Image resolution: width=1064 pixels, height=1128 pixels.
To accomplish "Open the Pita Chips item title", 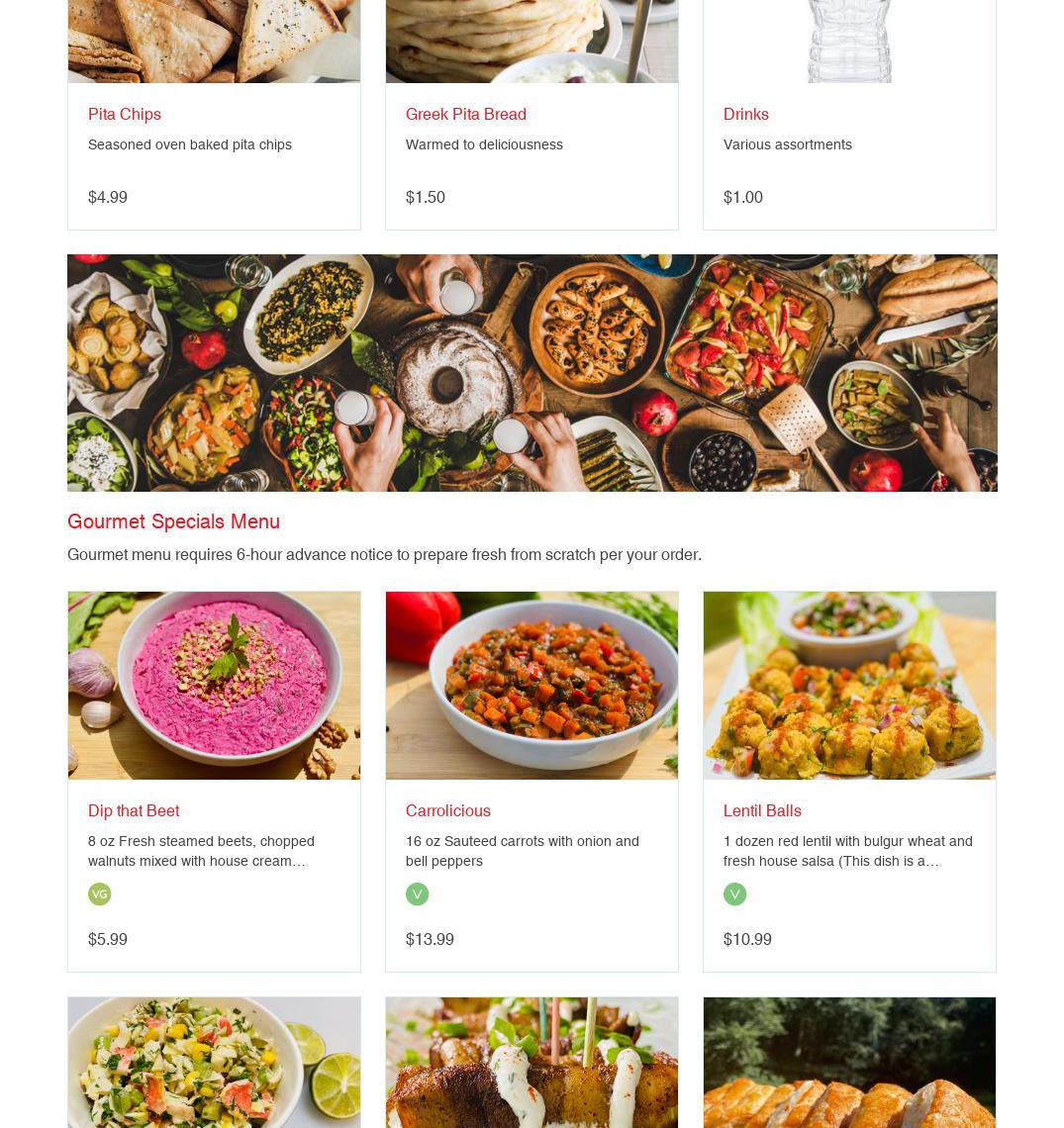I will coord(125,115).
